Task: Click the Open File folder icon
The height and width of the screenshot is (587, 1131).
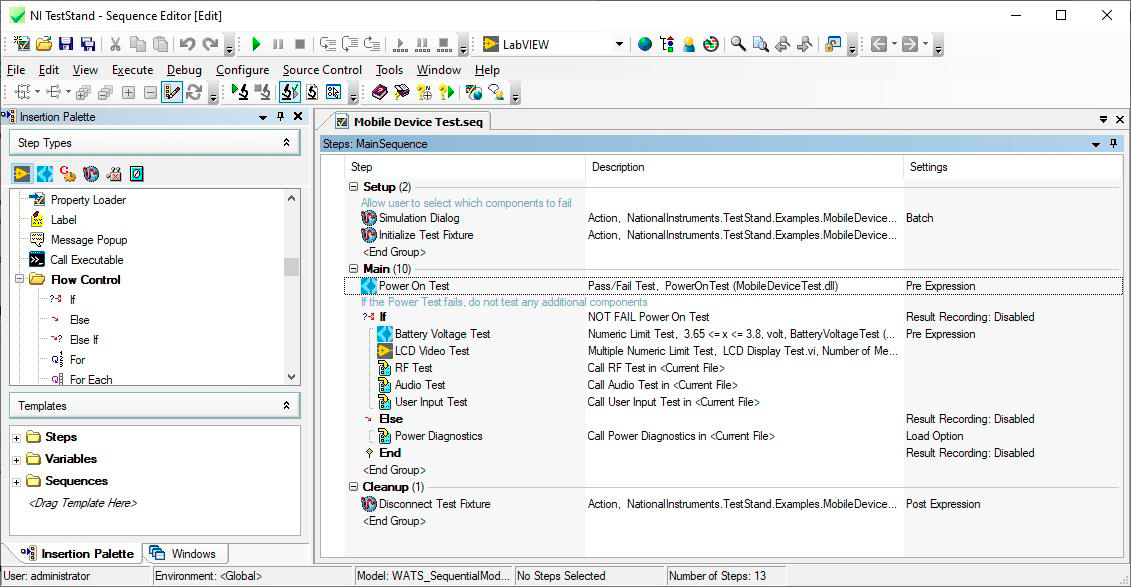Action: pos(44,44)
